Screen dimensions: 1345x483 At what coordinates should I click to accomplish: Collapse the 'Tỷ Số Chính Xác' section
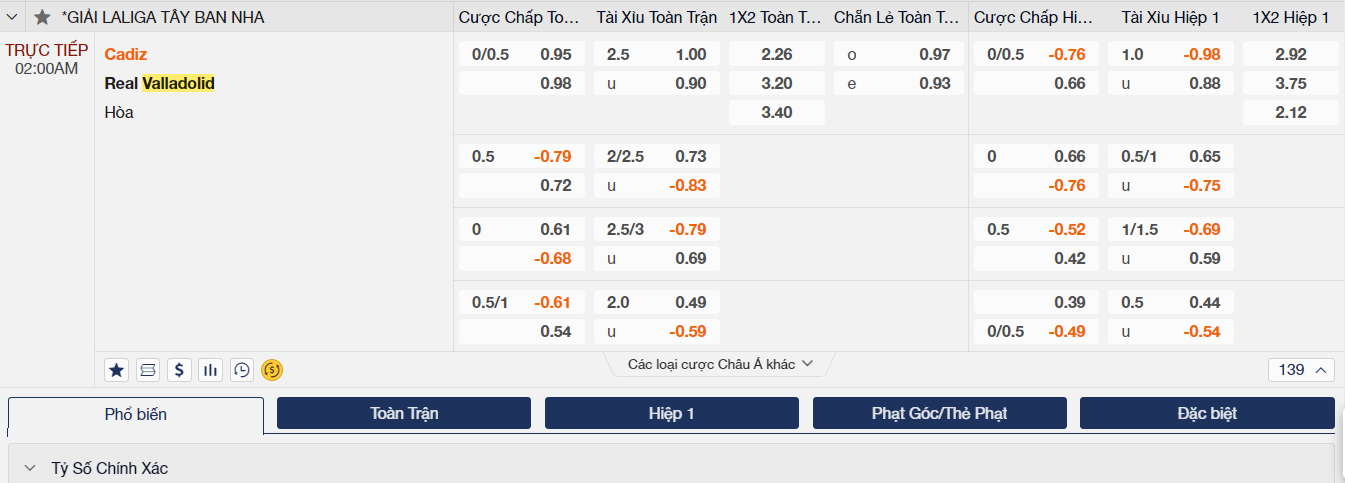coord(31,468)
